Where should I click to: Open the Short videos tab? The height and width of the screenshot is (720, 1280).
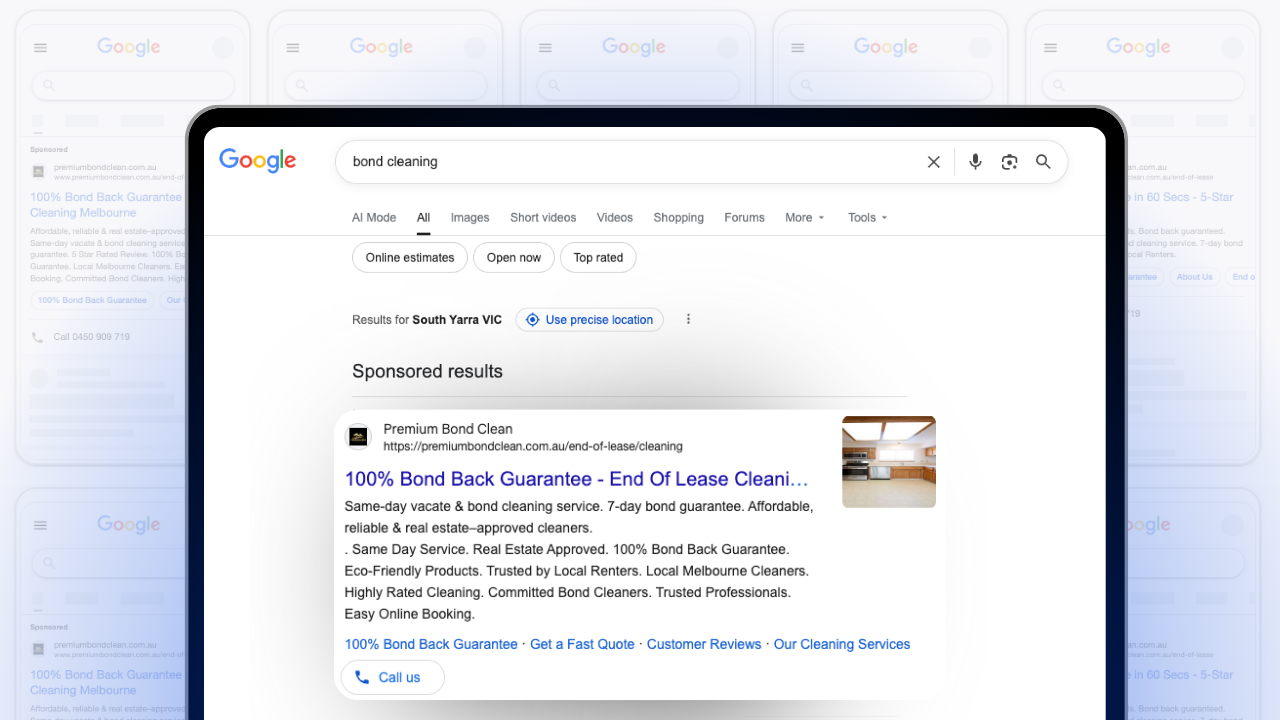click(x=543, y=217)
